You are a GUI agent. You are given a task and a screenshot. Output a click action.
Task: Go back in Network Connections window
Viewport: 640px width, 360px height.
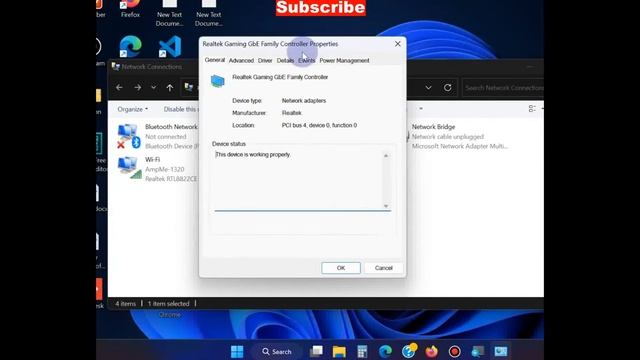click(119, 87)
